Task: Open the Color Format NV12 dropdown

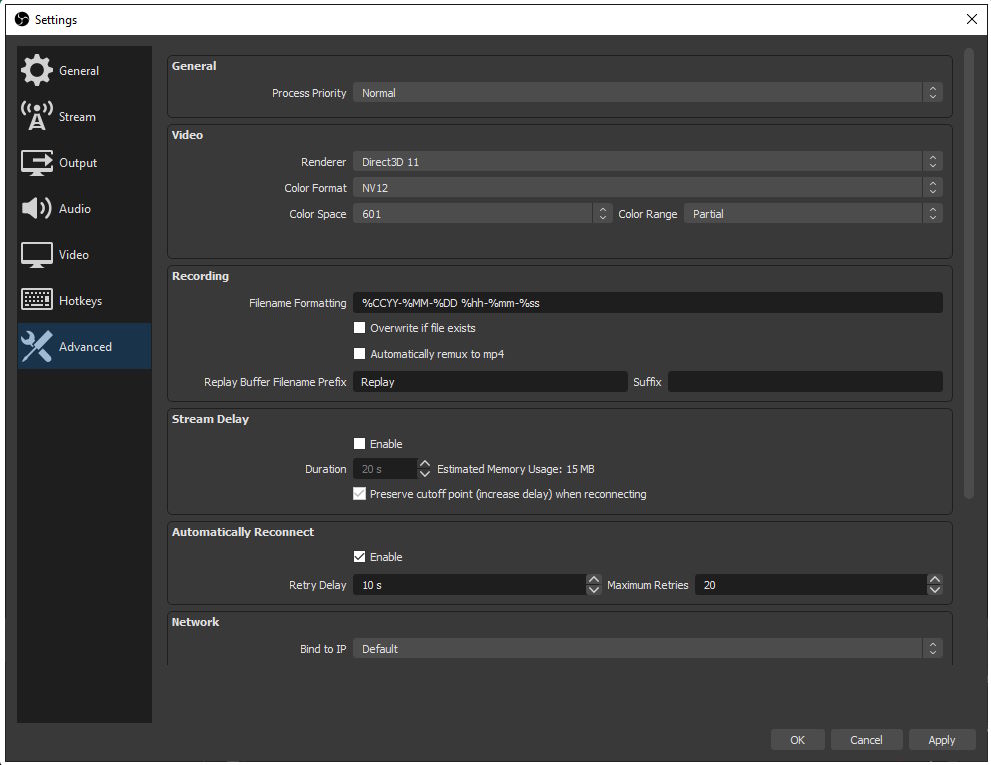Action: pyautogui.click(x=647, y=188)
